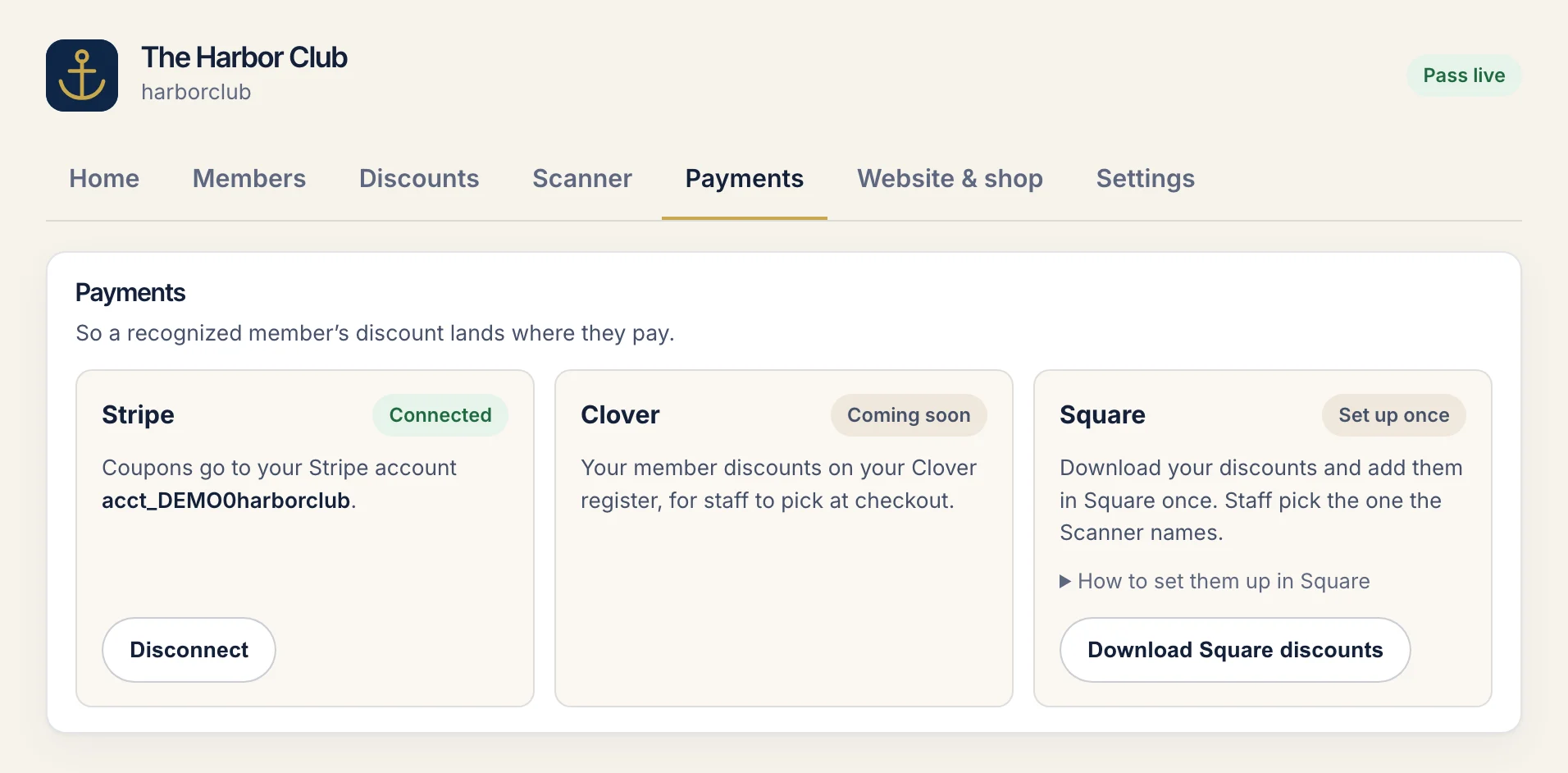1568x773 pixels.
Task: Click the Clover card heading
Action: pos(620,415)
